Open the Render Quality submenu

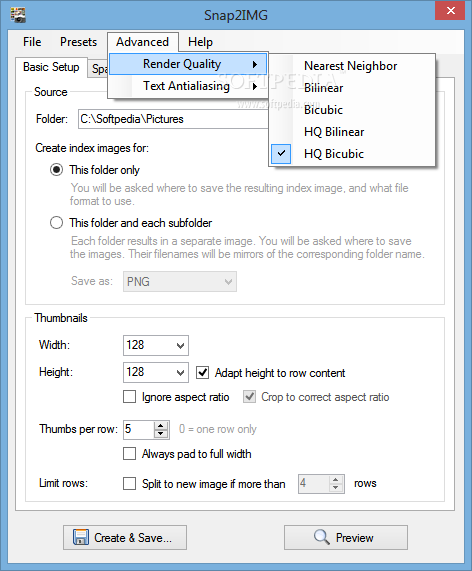point(188,64)
